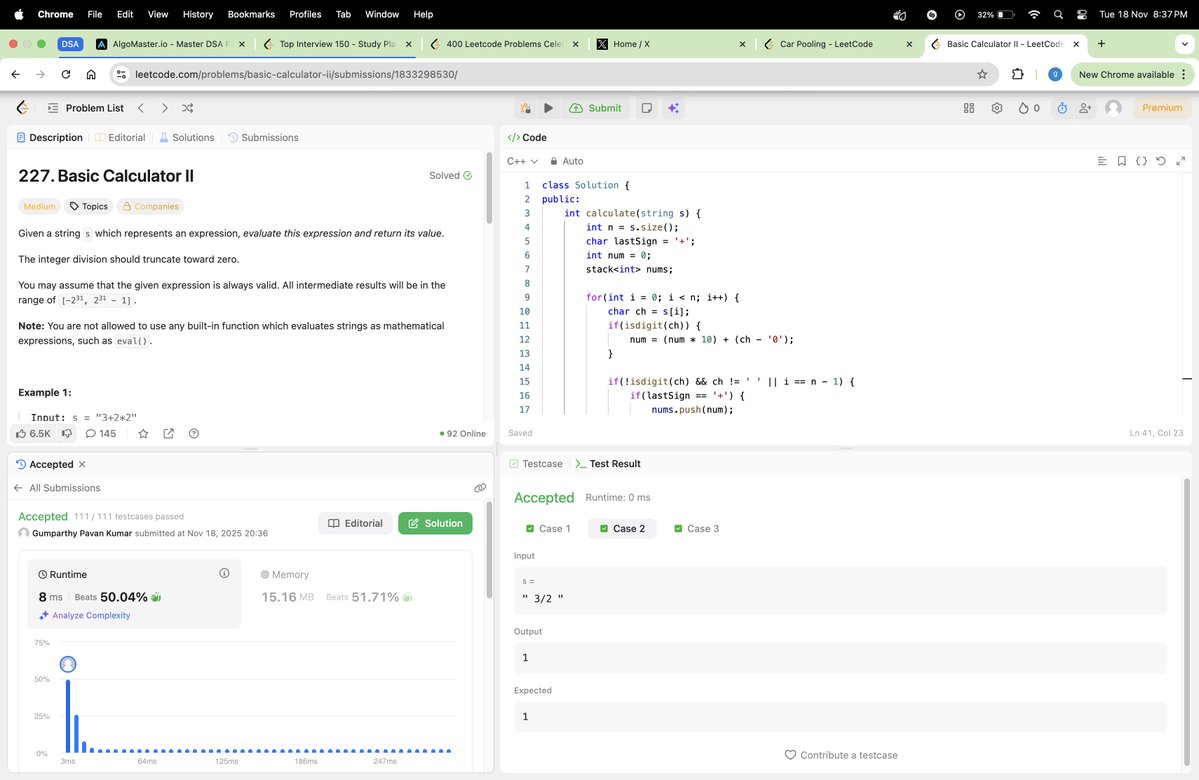Go to next problem chevron

point(164,108)
